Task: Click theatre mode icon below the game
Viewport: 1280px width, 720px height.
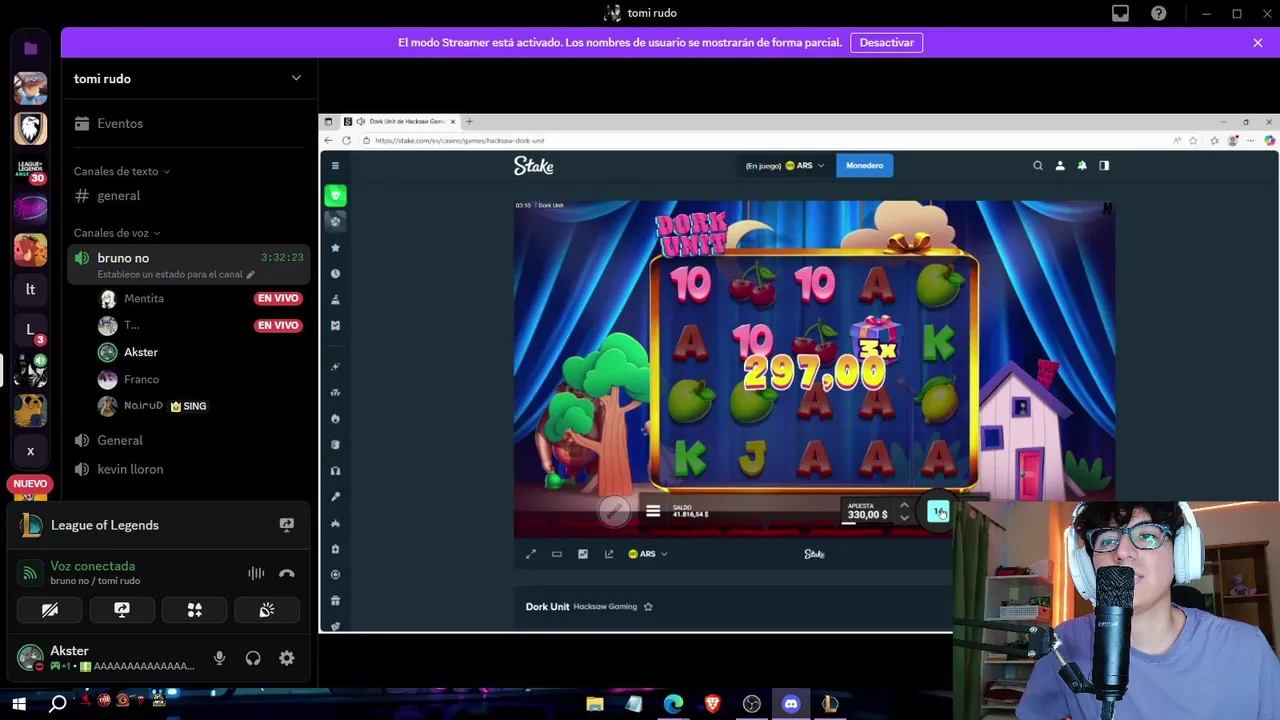Action: coord(557,554)
